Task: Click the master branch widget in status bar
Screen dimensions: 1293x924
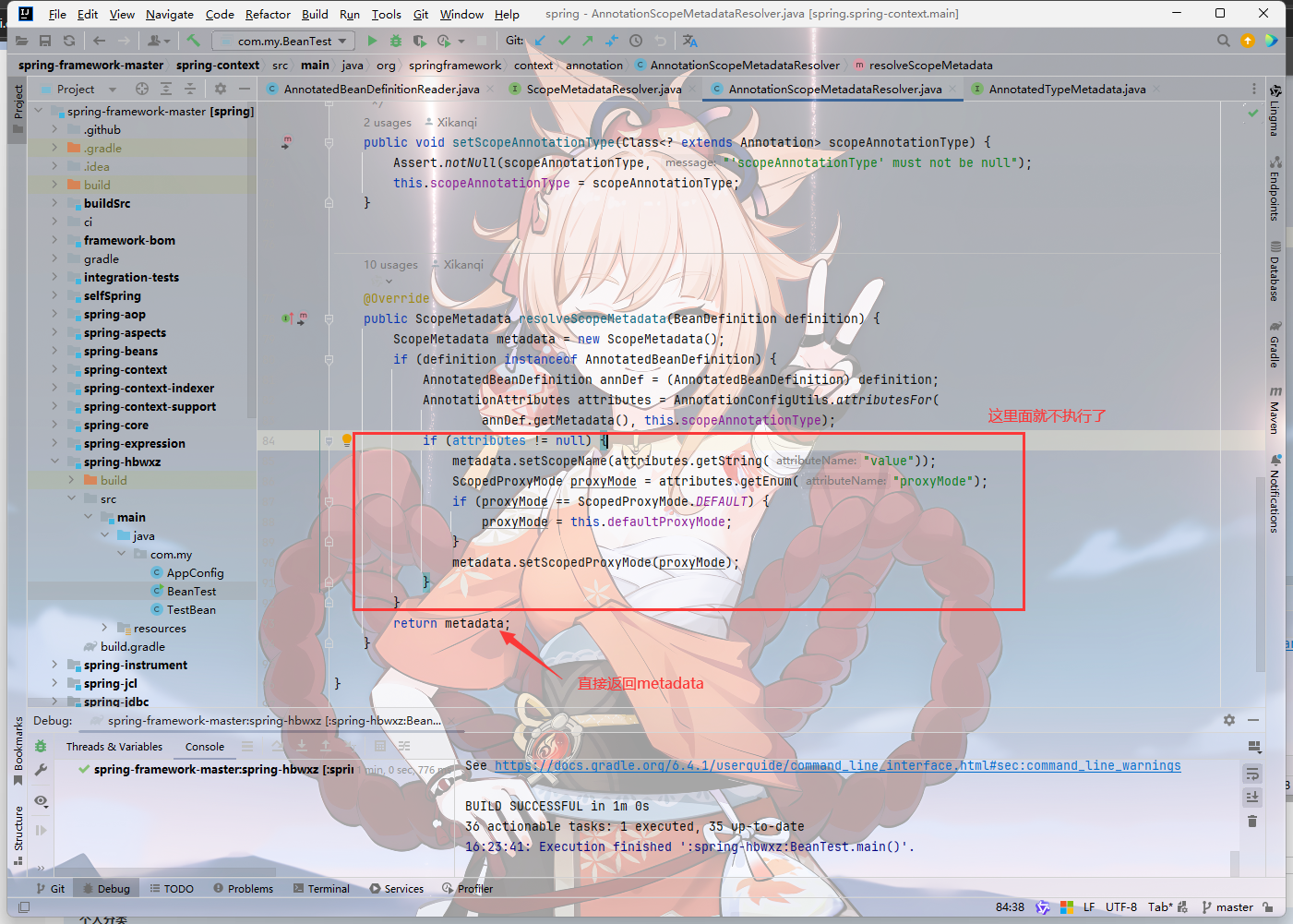Action: [1227, 906]
